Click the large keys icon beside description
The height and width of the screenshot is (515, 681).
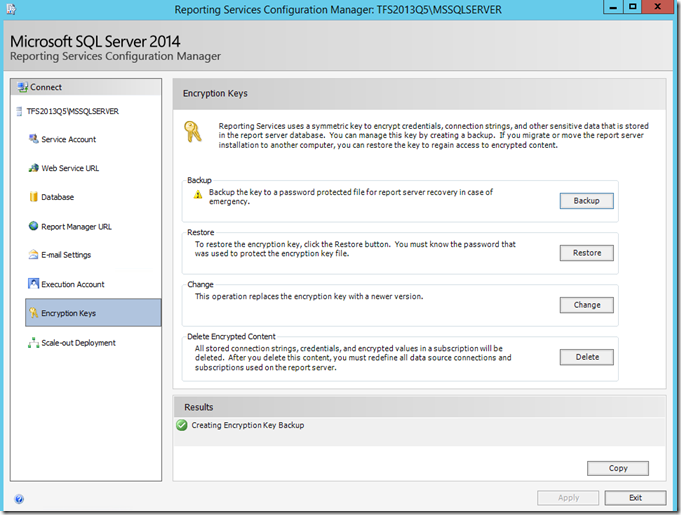tap(193, 132)
